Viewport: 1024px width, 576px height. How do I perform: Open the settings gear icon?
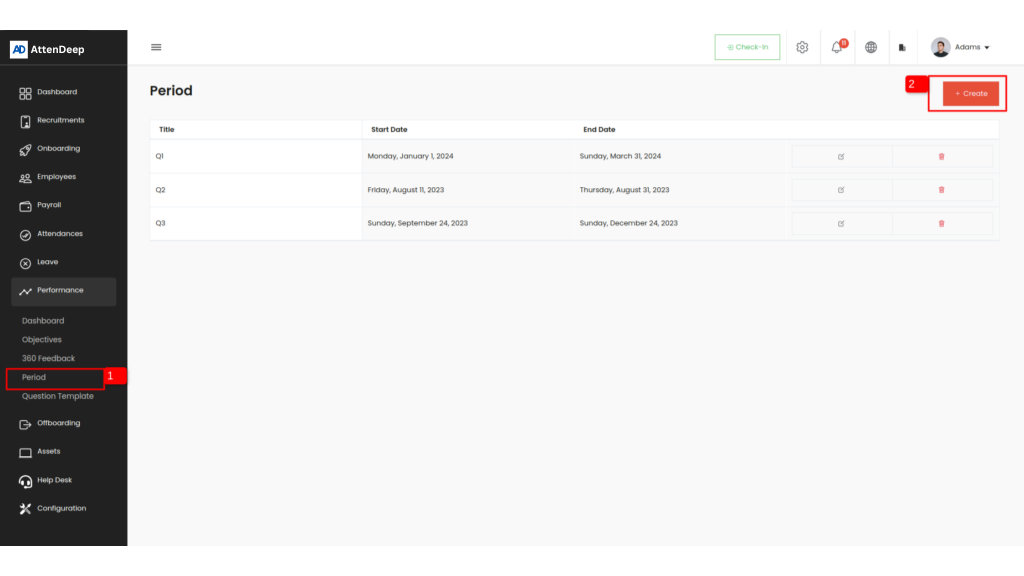(802, 47)
